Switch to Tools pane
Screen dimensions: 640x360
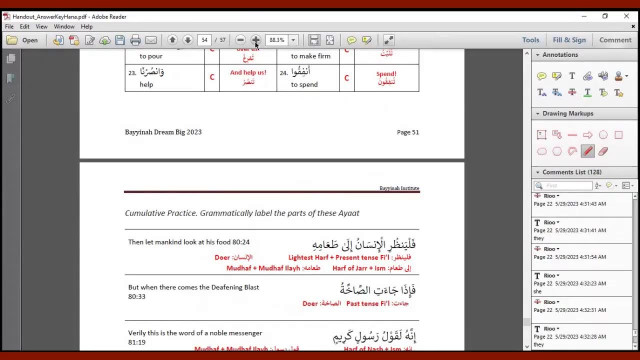pos(531,40)
